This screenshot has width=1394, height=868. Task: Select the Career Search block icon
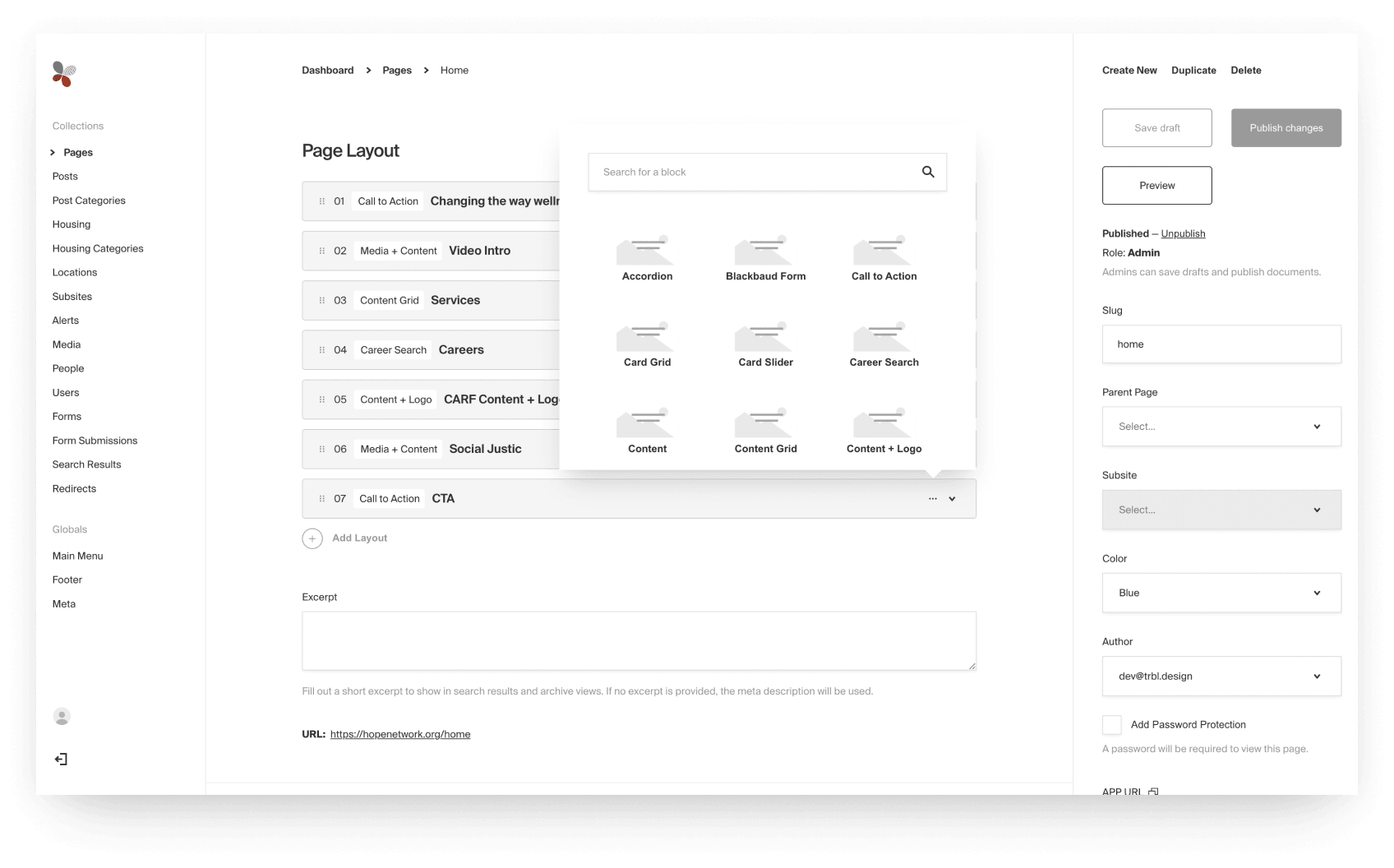(882, 336)
